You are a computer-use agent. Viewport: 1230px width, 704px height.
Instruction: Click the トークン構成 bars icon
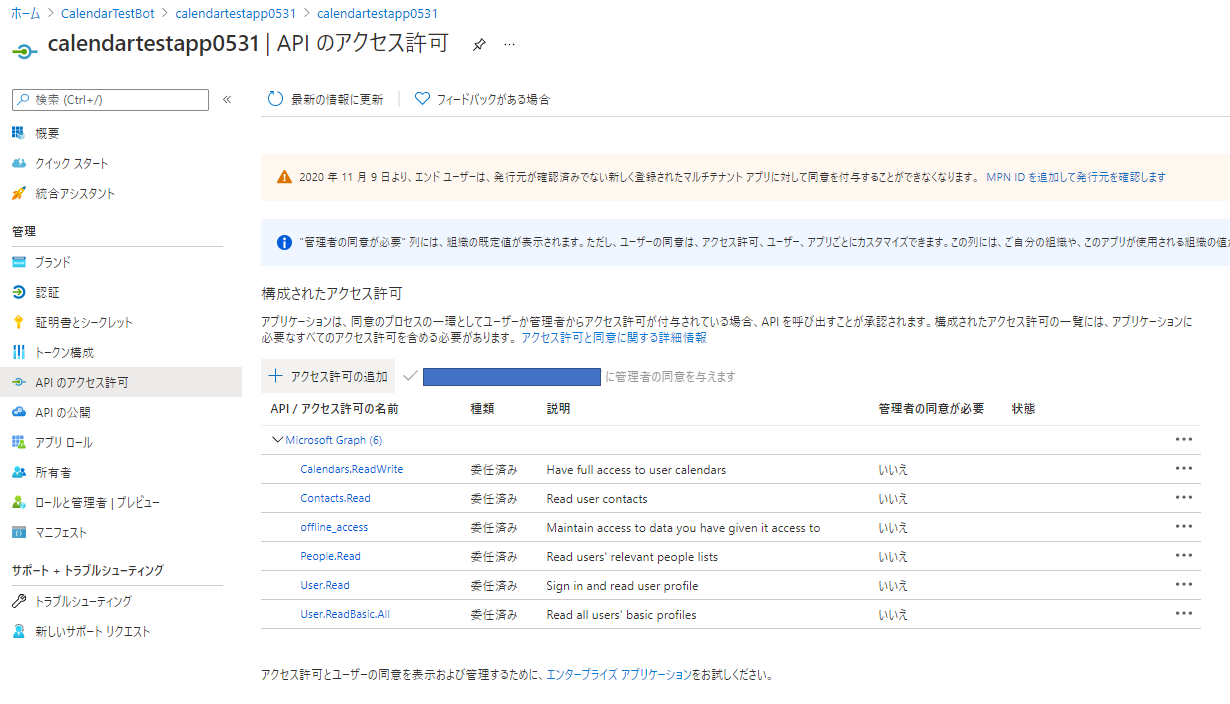pos(18,352)
